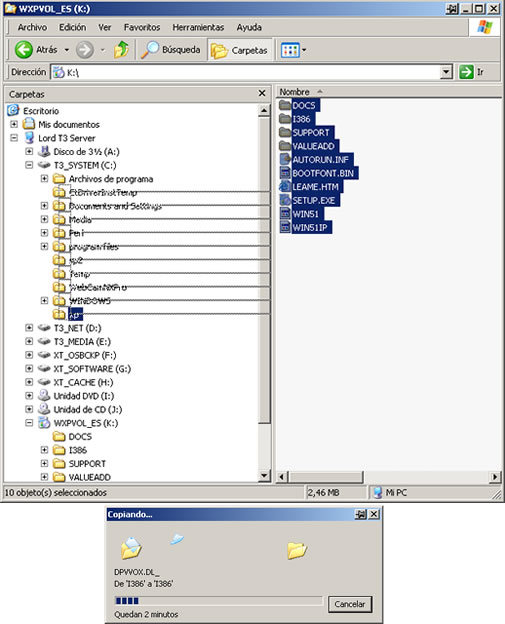The image size is (505, 624).
Task: Select the BOOTFONT.BIN file icon
Action: [x=285, y=173]
